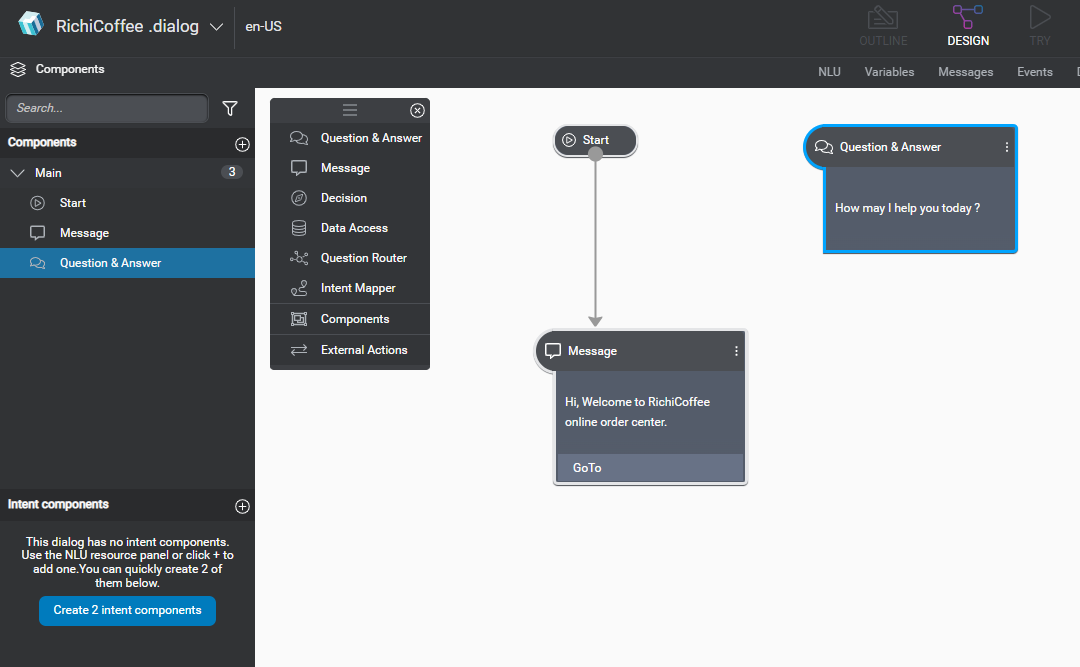The image size is (1080, 667).
Task: Select Start item in the components tree
Action: tap(73, 203)
